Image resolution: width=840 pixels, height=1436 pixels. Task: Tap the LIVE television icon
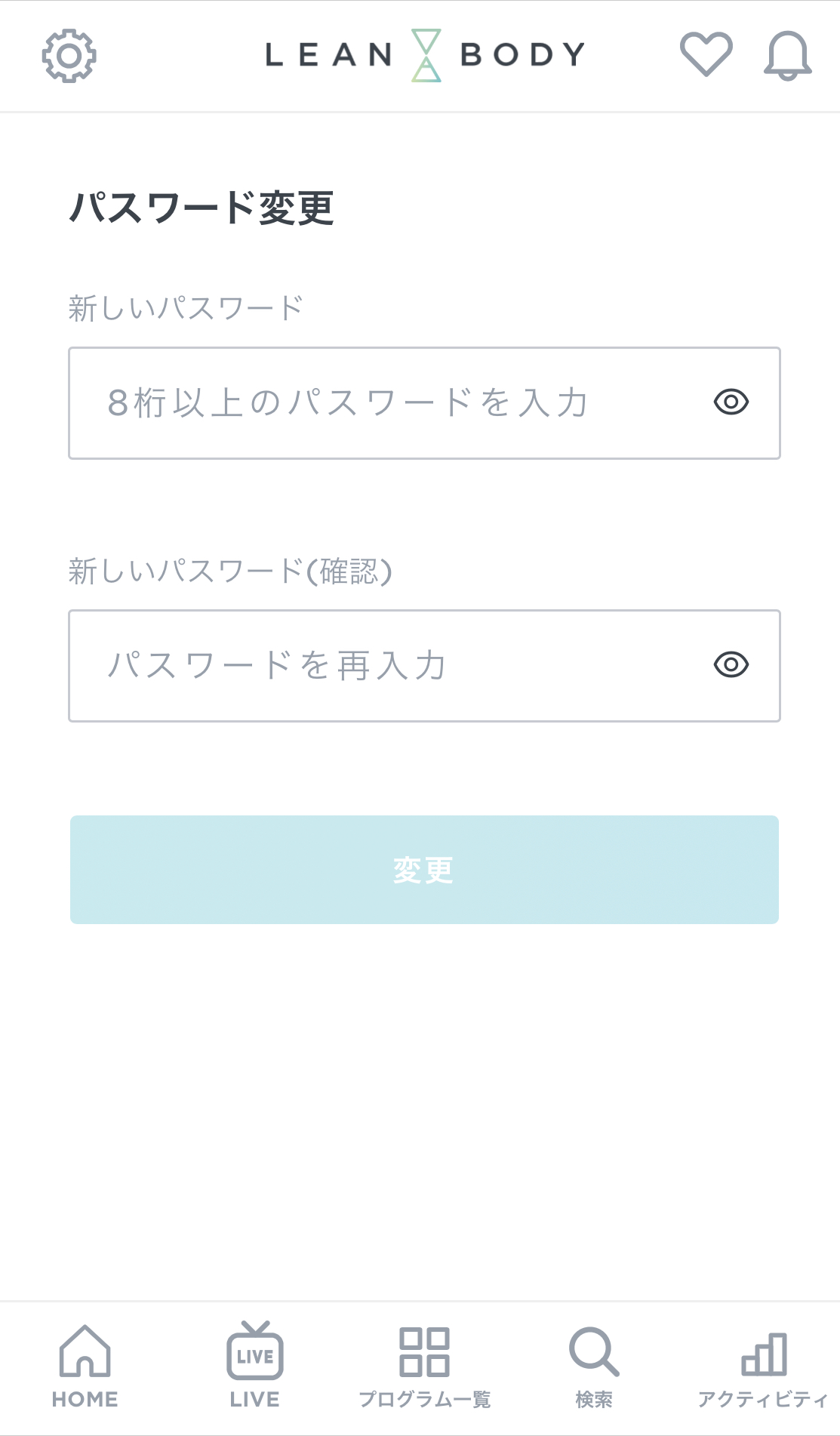pos(255,1351)
